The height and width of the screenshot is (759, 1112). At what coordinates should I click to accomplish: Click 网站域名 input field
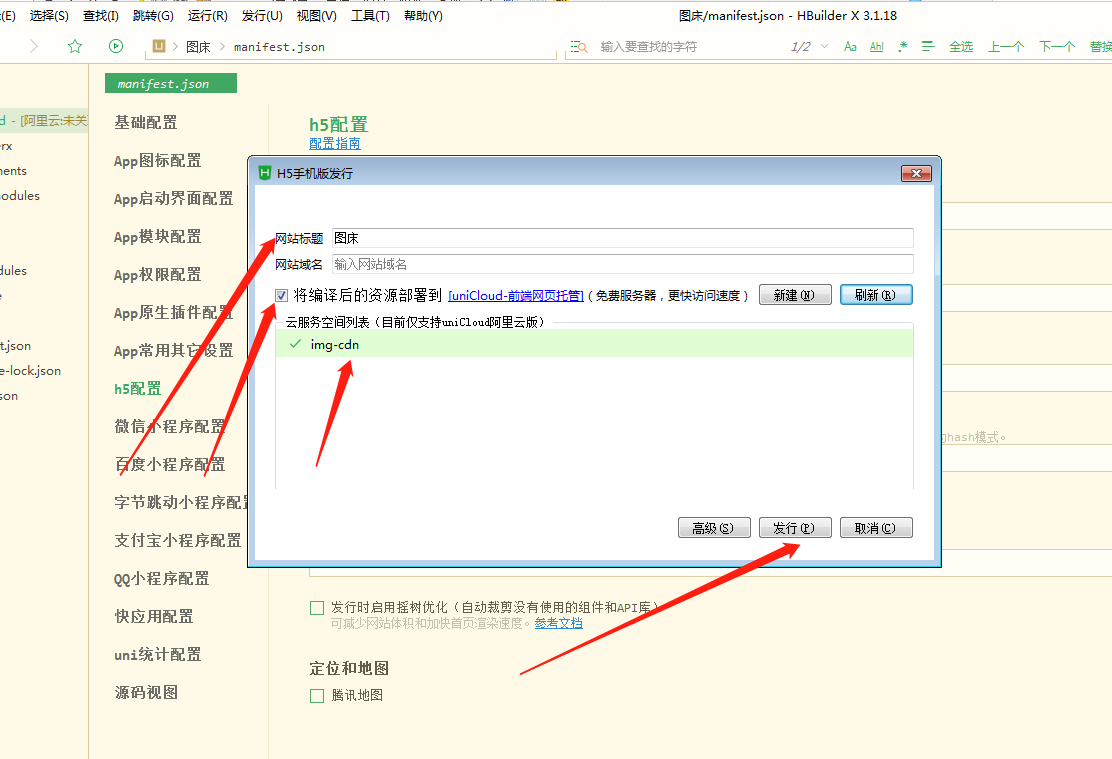(623, 264)
